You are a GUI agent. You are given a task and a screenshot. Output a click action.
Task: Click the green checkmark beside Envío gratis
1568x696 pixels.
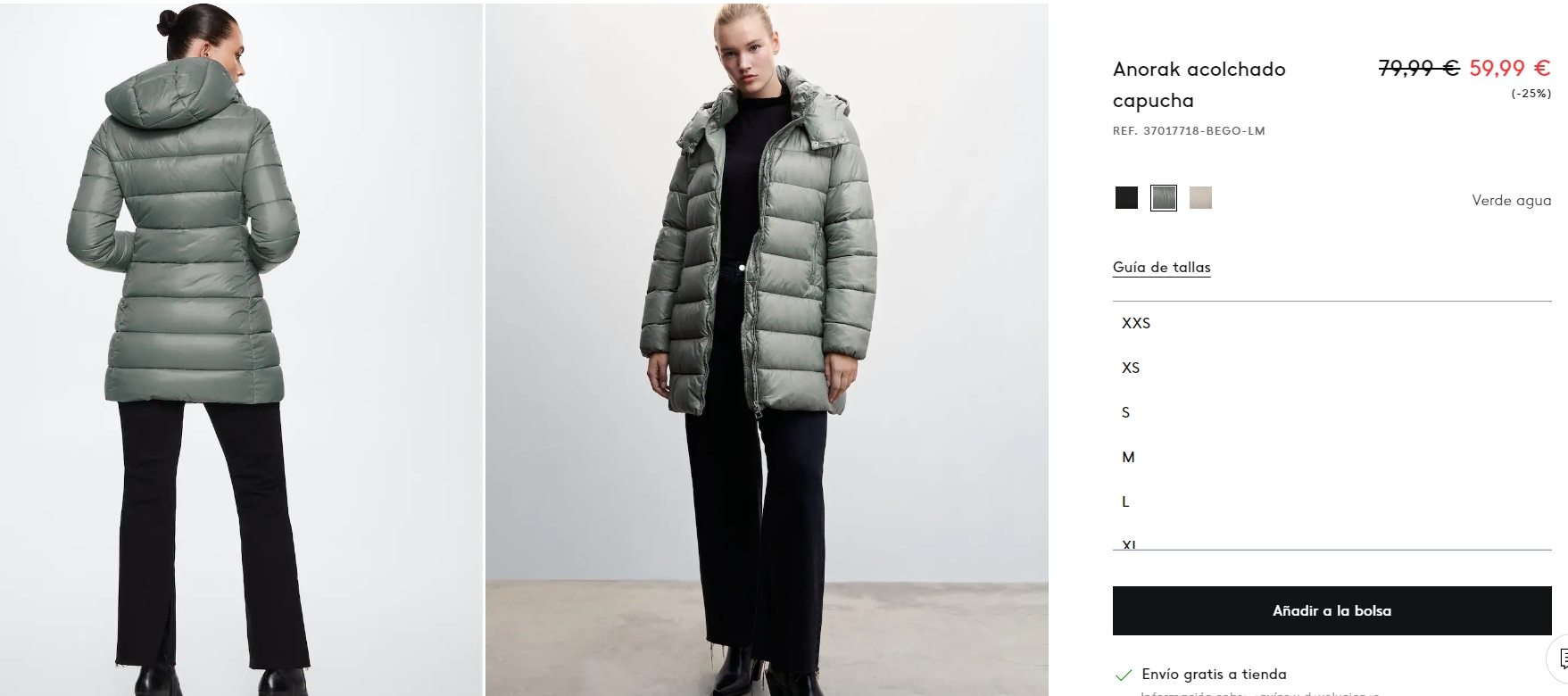point(1124,675)
